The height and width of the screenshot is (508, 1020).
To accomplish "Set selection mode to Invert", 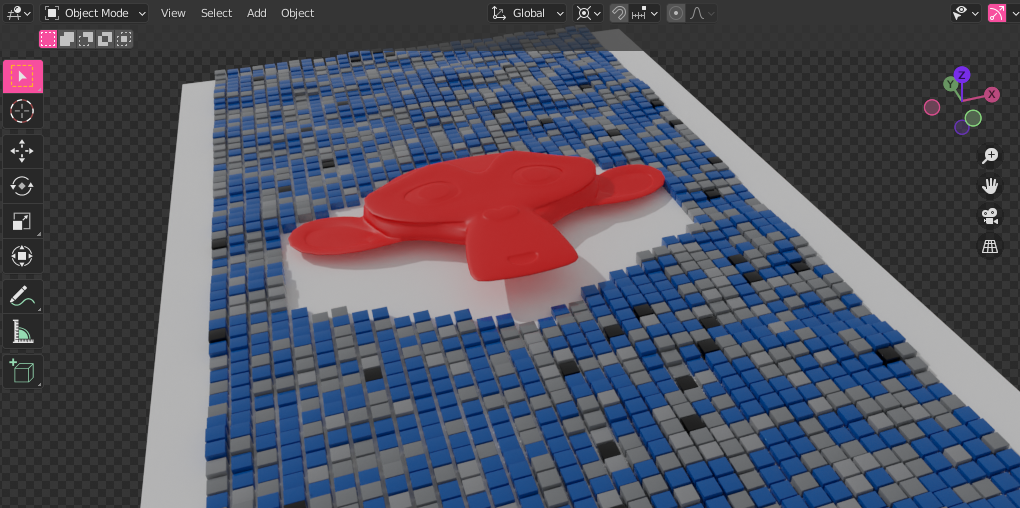I will click(x=105, y=39).
